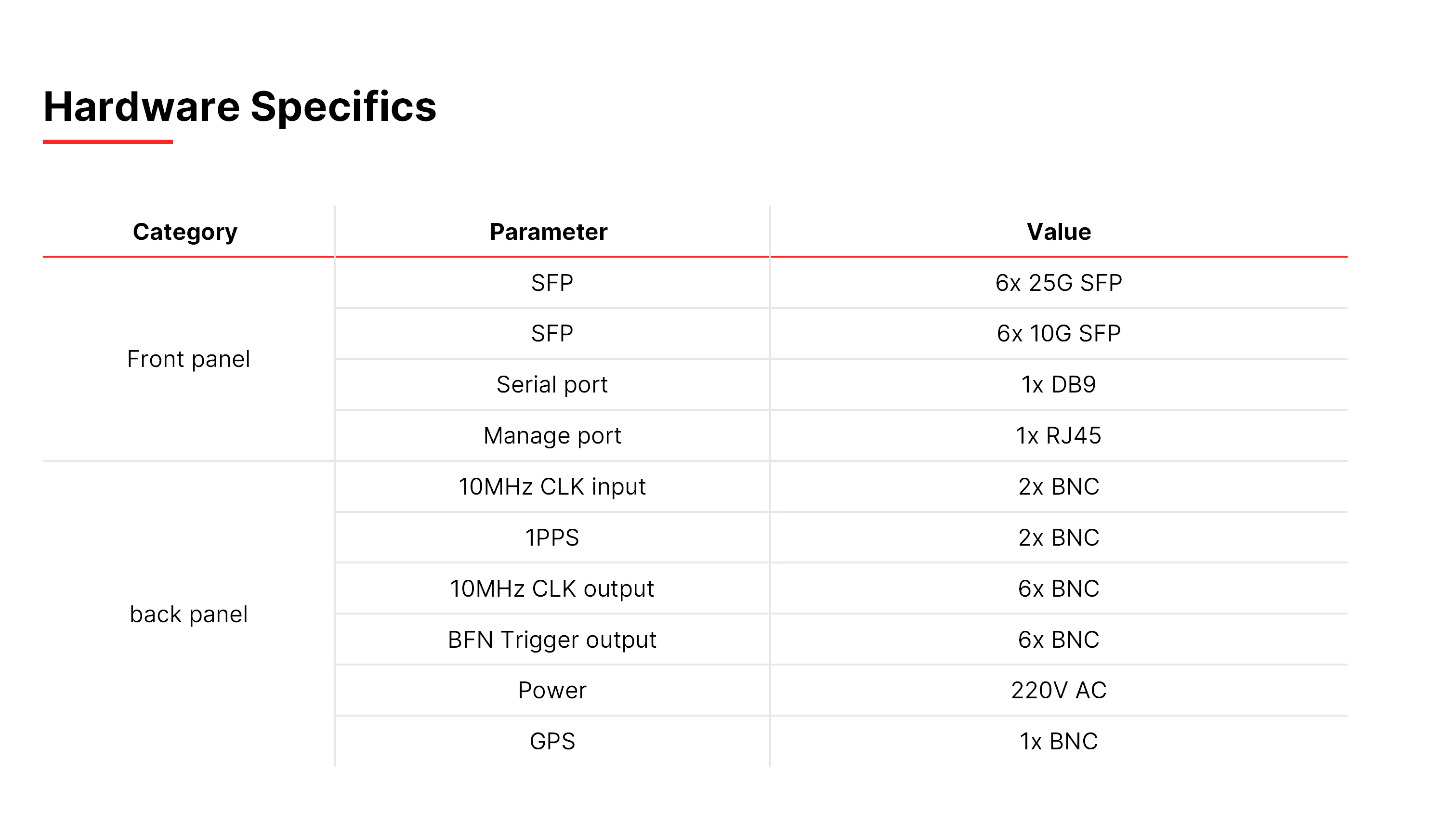Select the 1x RJ45 value cell
The image size is (1456, 837).
click(1059, 436)
